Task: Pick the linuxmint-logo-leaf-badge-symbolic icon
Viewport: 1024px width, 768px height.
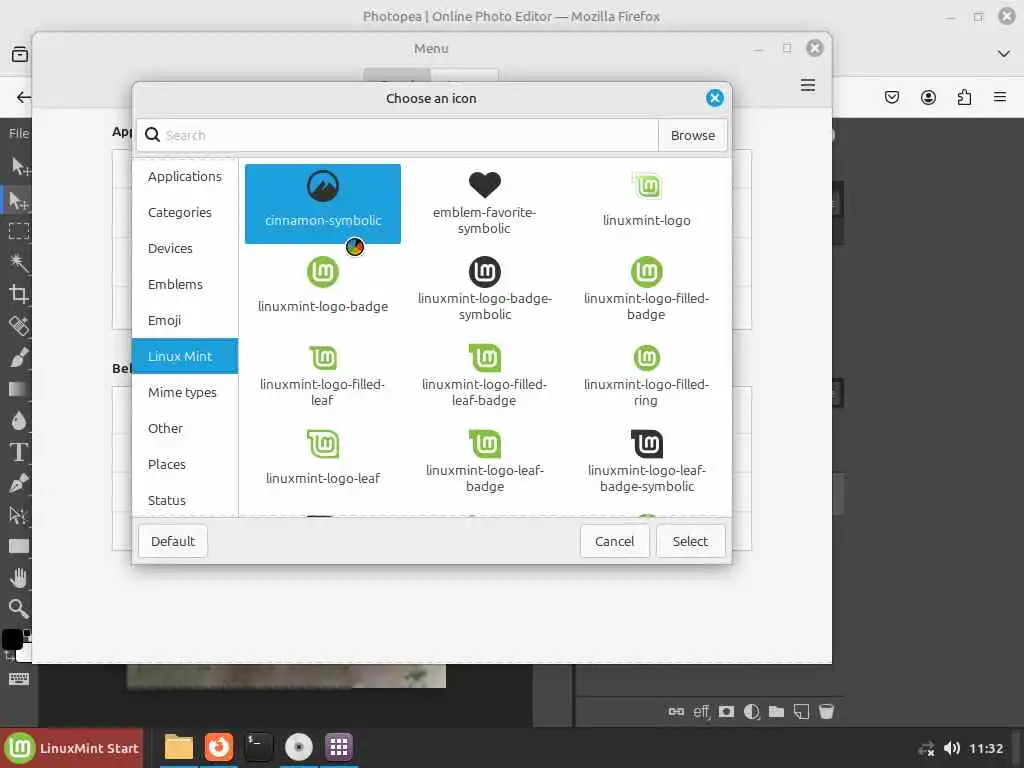Action: (x=647, y=460)
